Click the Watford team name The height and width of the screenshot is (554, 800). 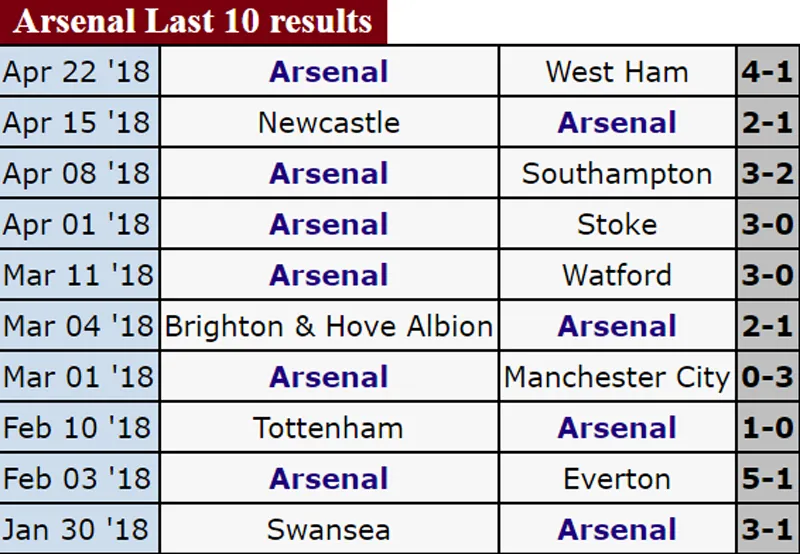pos(617,275)
